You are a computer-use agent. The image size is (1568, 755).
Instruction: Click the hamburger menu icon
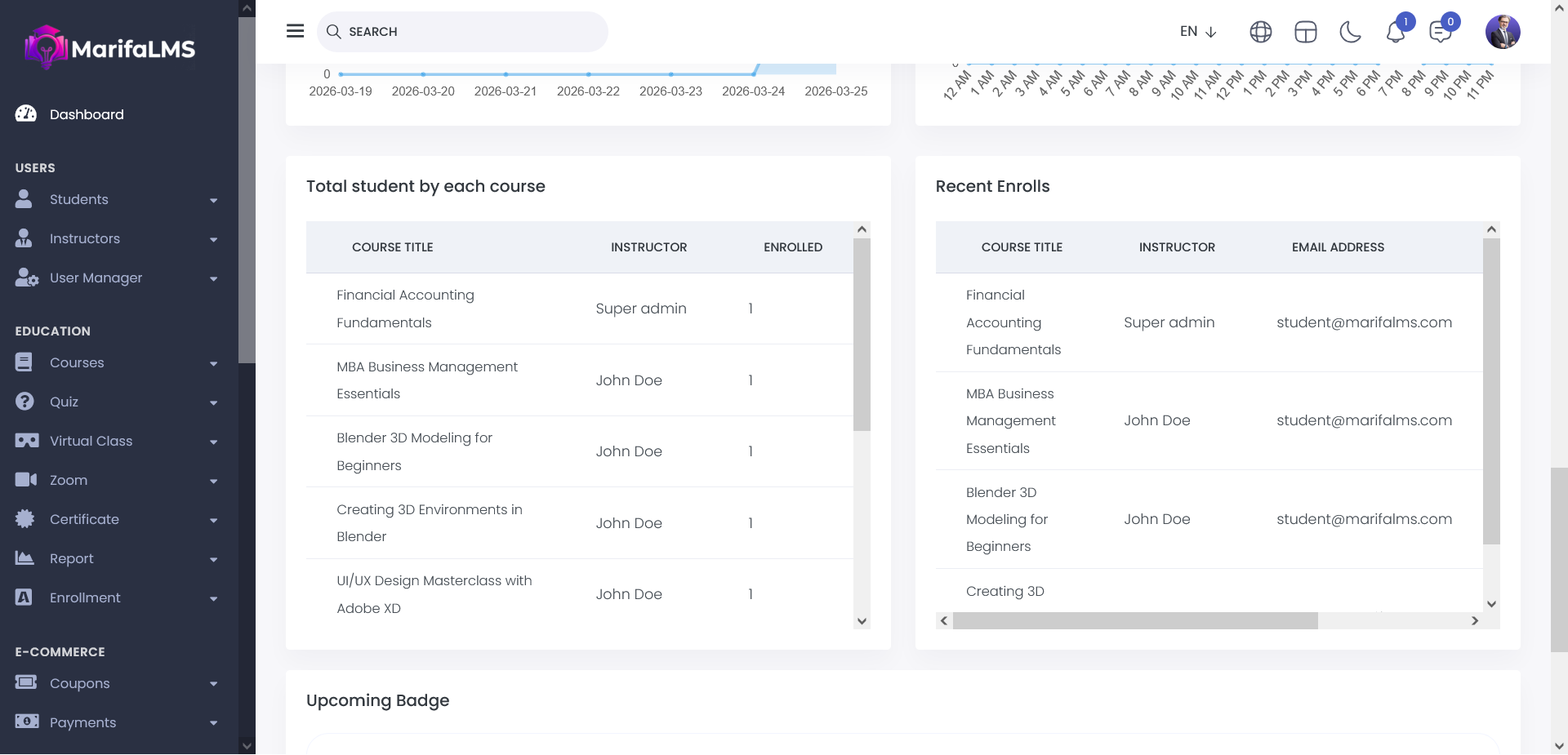pyautogui.click(x=295, y=31)
